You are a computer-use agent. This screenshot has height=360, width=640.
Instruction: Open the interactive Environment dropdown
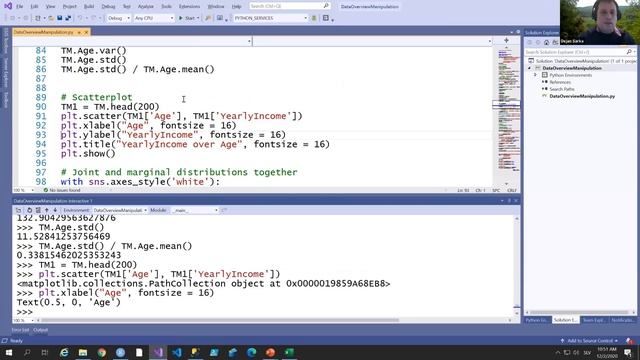(x=120, y=210)
